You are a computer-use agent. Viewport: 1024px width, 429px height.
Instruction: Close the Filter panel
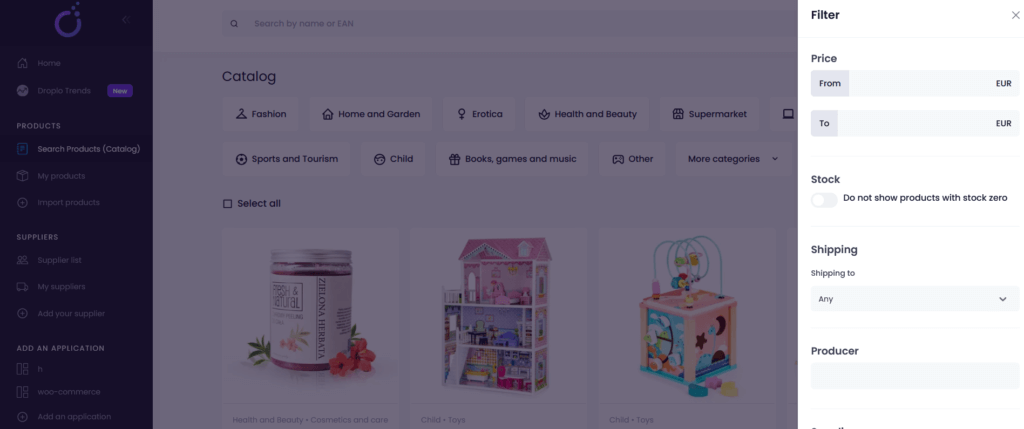pyautogui.click(x=1016, y=15)
